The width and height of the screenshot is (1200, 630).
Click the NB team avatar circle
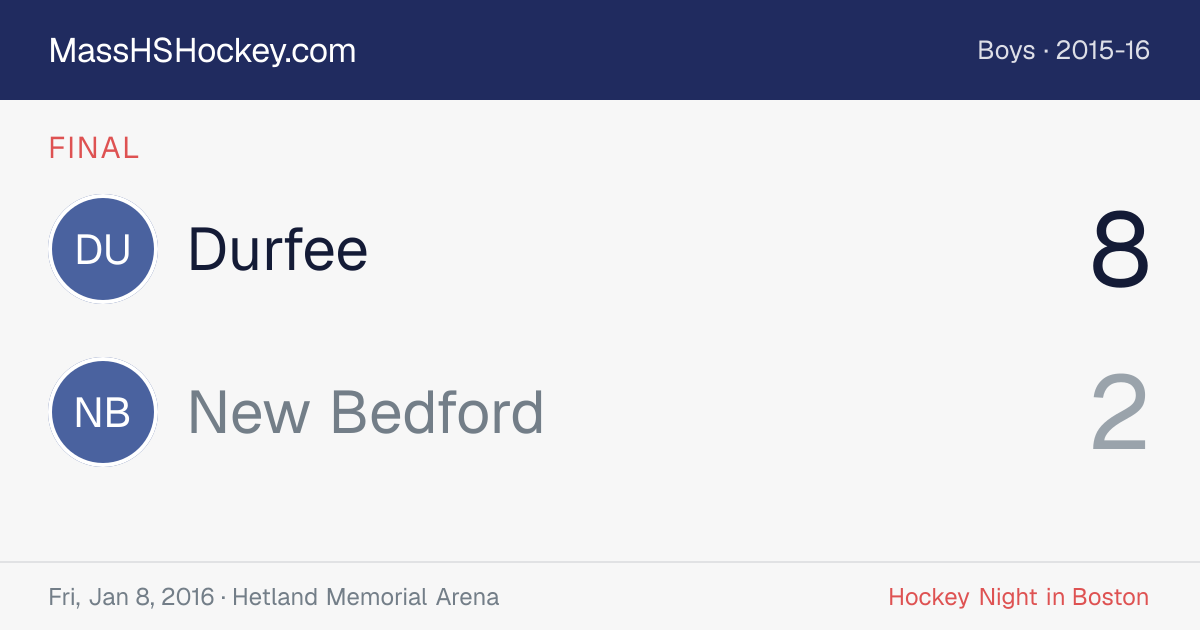[103, 412]
